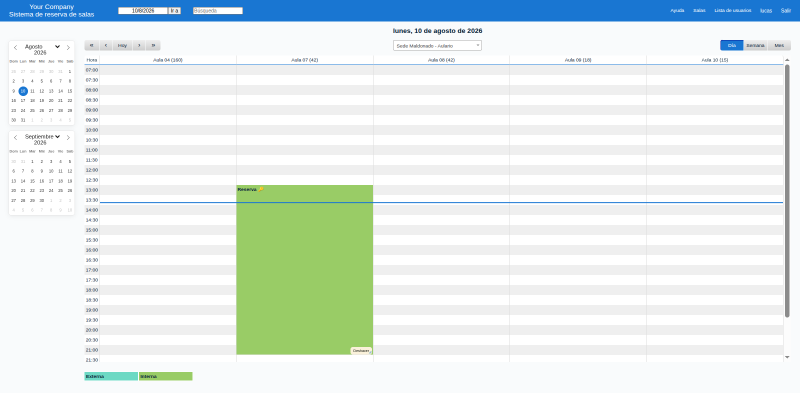Show previous month in Septiembre mini calendar
The width and height of the screenshot is (800, 393).
tap(15, 137)
